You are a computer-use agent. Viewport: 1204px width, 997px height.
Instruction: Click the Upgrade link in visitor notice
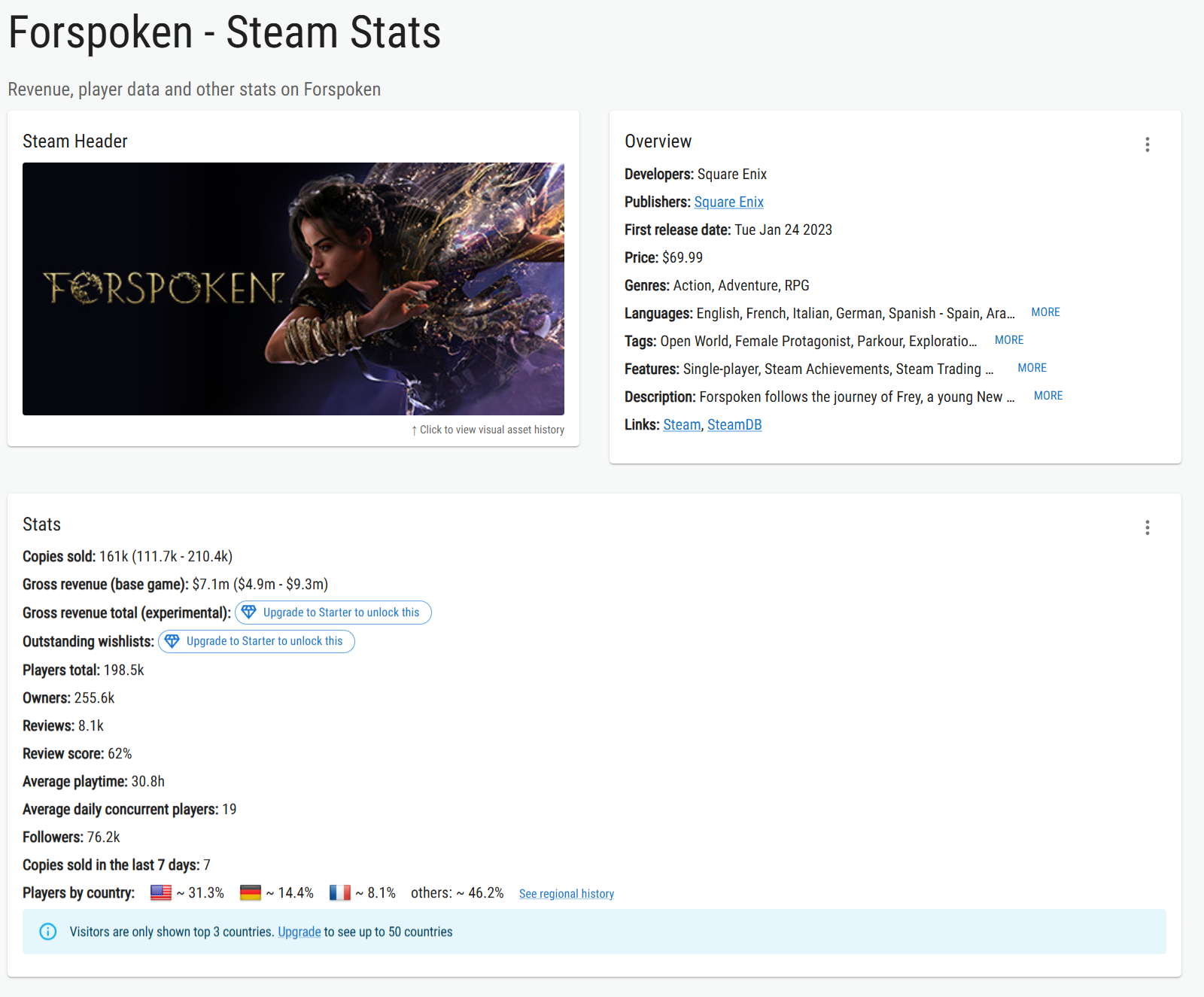(299, 932)
